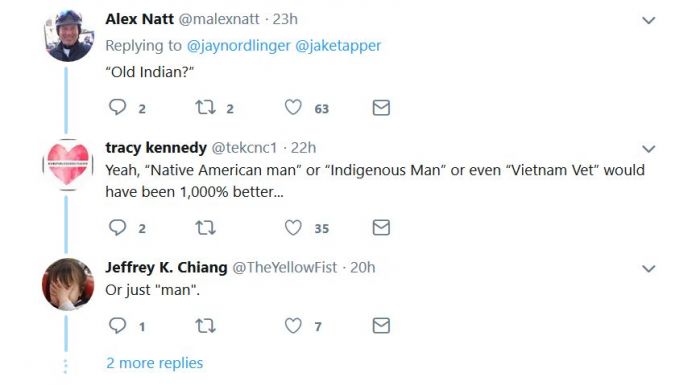Like Alex Natt's tweet with 63 likes
This screenshot has width=700, height=385.
(293, 107)
